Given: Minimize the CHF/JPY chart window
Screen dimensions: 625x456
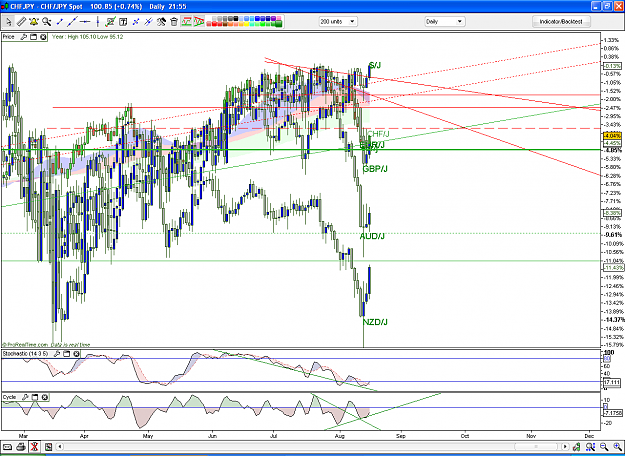Looking at the screenshot, I should (596, 6).
